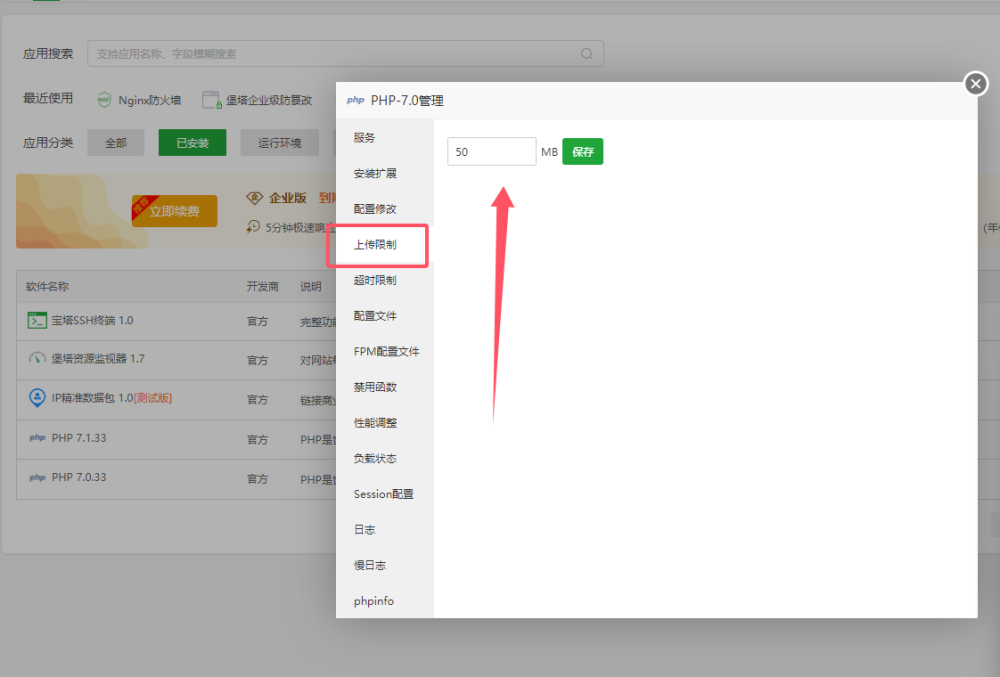Open FPM配置文件 tab
This screenshot has height=677, width=1000.
tap(386, 352)
